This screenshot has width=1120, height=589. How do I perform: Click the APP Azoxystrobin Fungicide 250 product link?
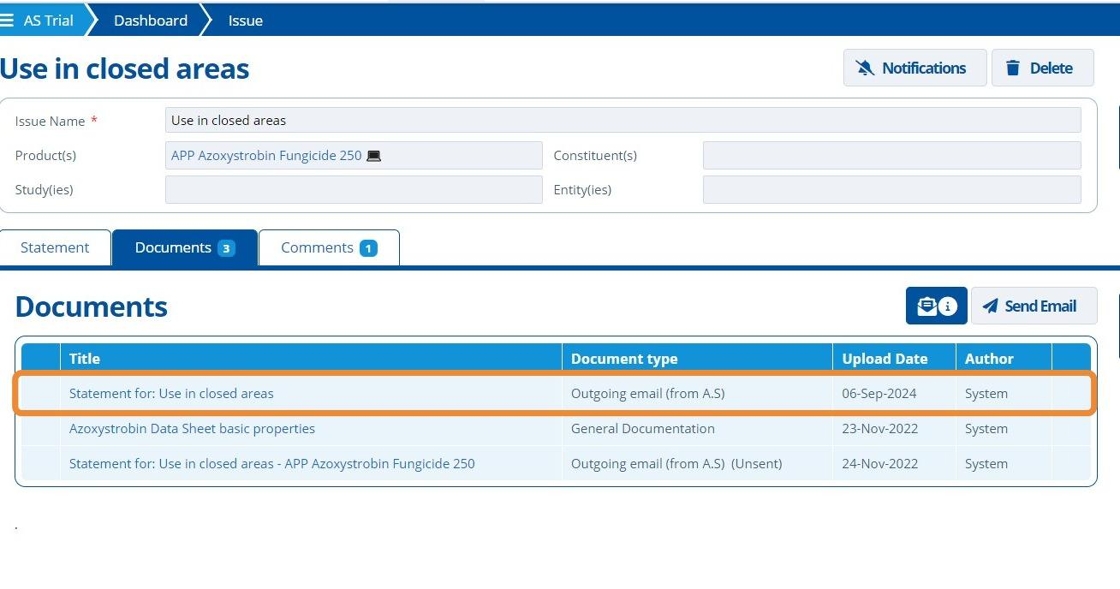(x=266, y=156)
